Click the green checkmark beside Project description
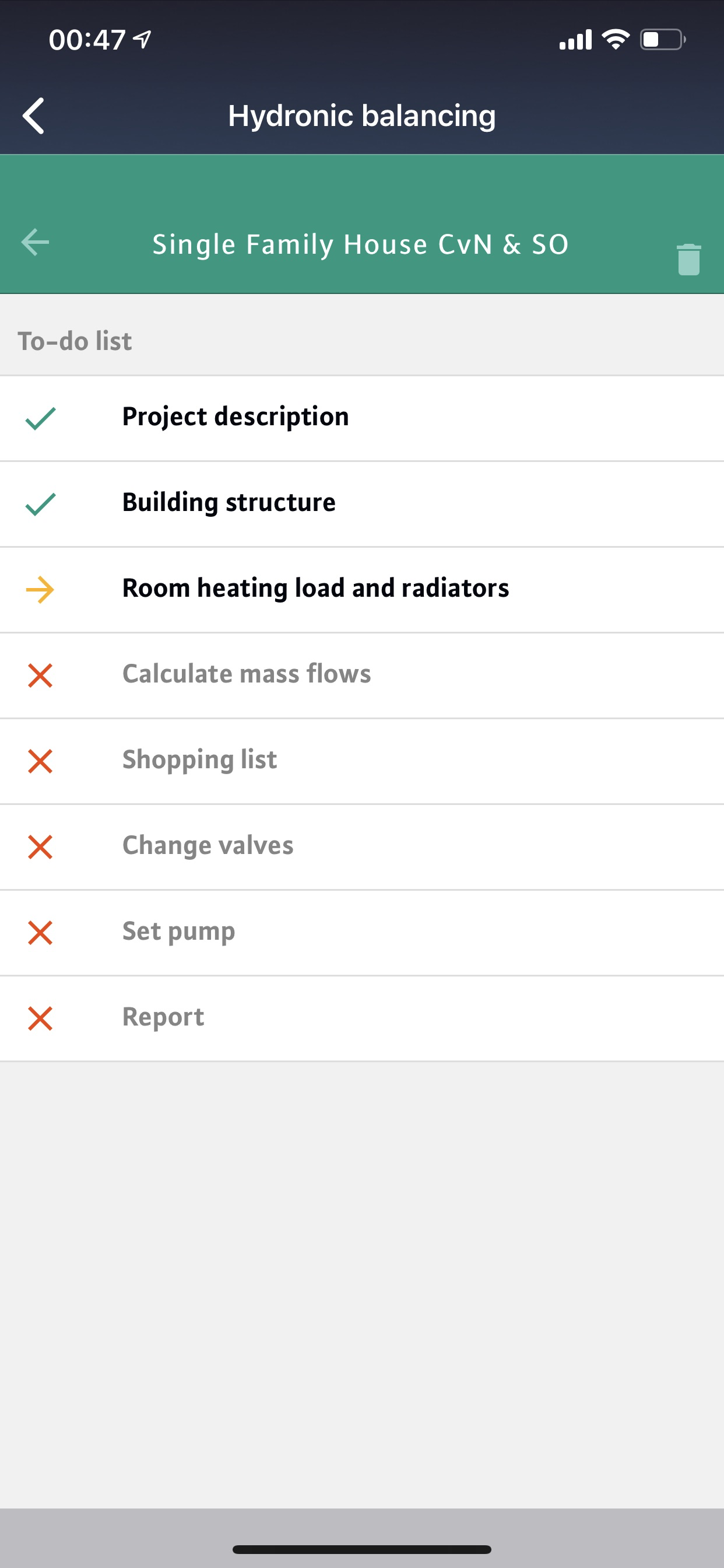 pyautogui.click(x=41, y=418)
